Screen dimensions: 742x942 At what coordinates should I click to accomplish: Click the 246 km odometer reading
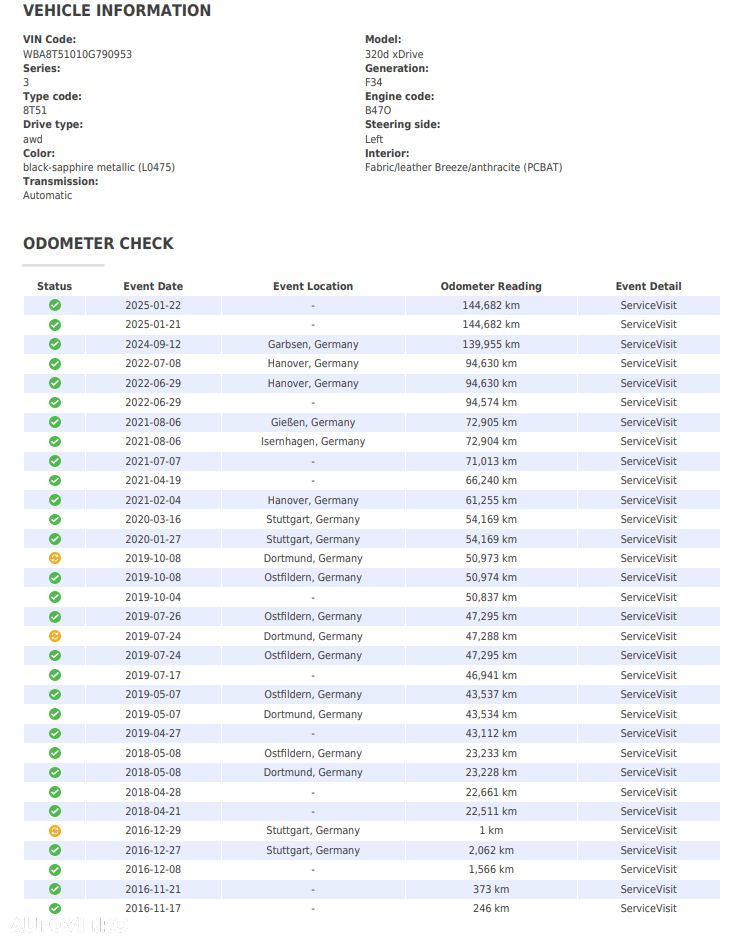(x=491, y=908)
